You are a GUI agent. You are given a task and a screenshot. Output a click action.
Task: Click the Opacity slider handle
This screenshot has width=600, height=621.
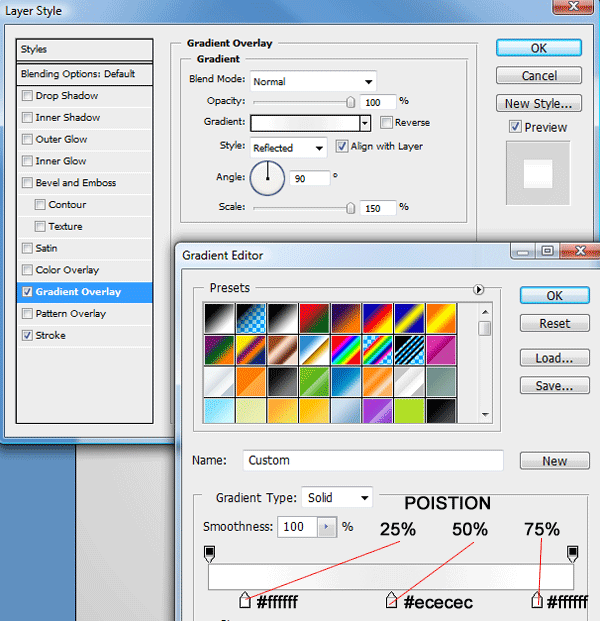(x=350, y=102)
